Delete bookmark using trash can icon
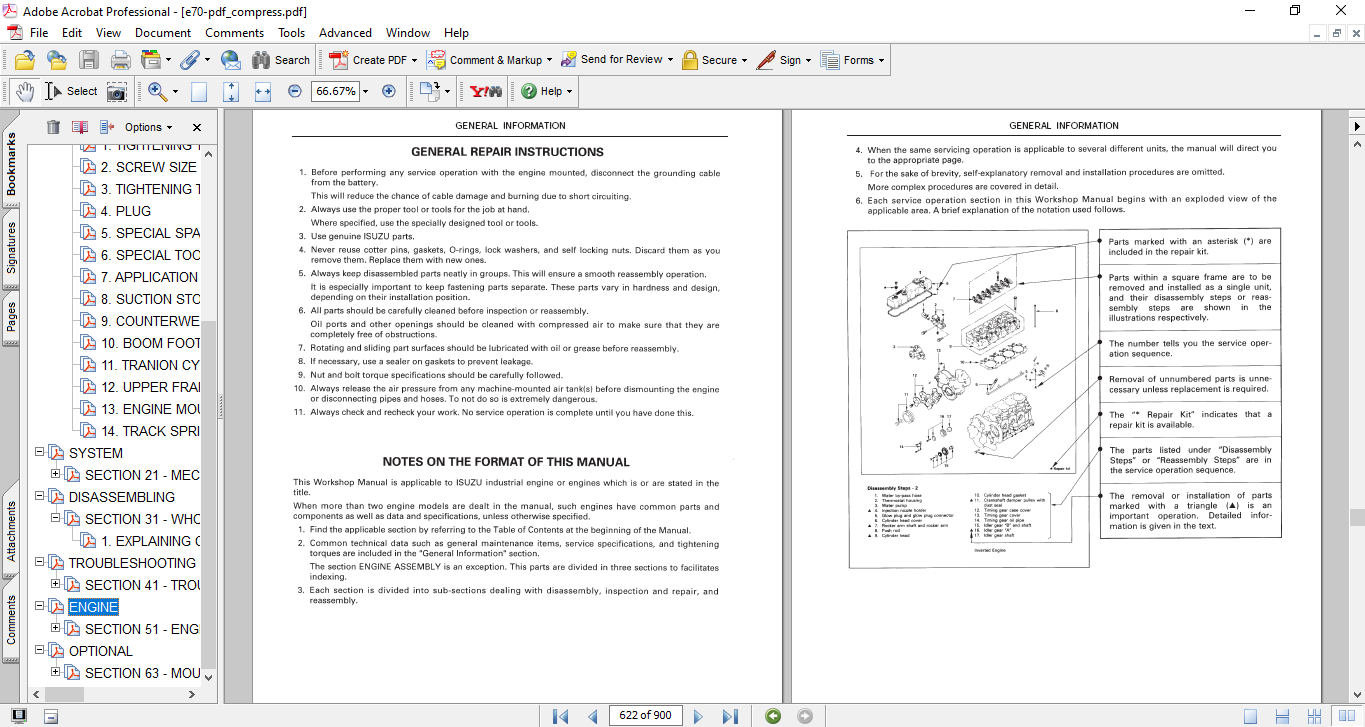 (53, 127)
